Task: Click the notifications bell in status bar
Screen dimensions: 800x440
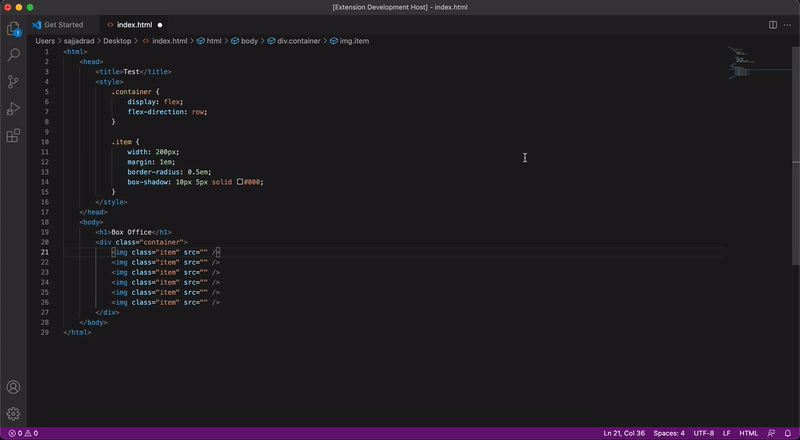Action: pyautogui.click(x=788, y=433)
